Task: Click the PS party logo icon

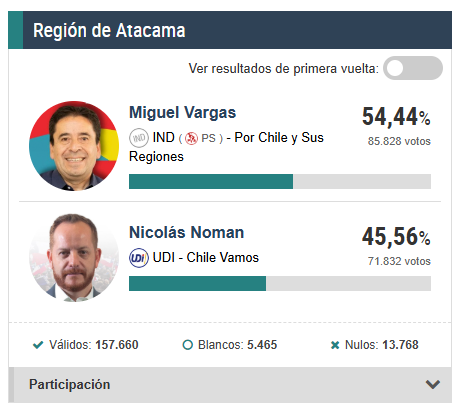Action: (x=191, y=138)
